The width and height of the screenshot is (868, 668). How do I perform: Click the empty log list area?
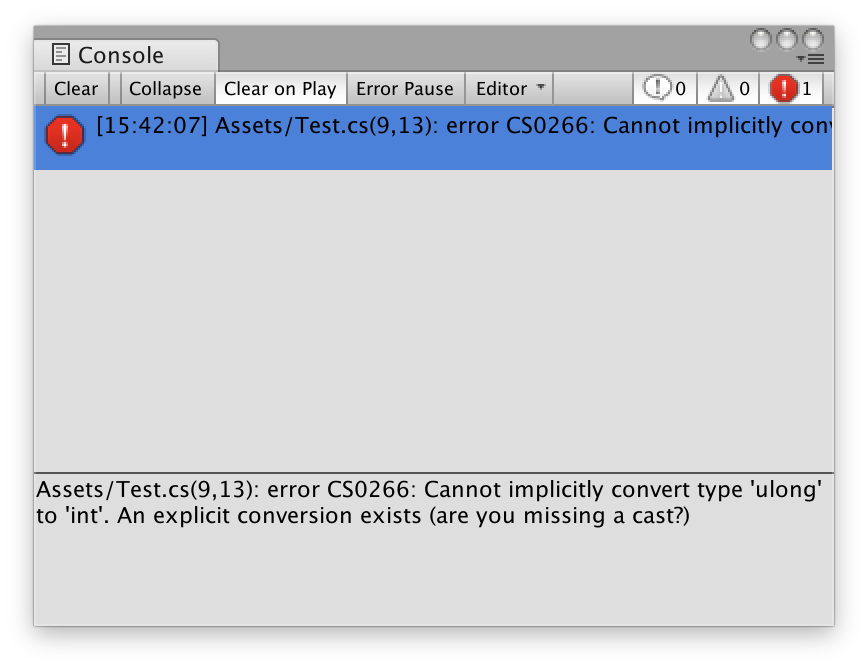pyautogui.click(x=432, y=320)
